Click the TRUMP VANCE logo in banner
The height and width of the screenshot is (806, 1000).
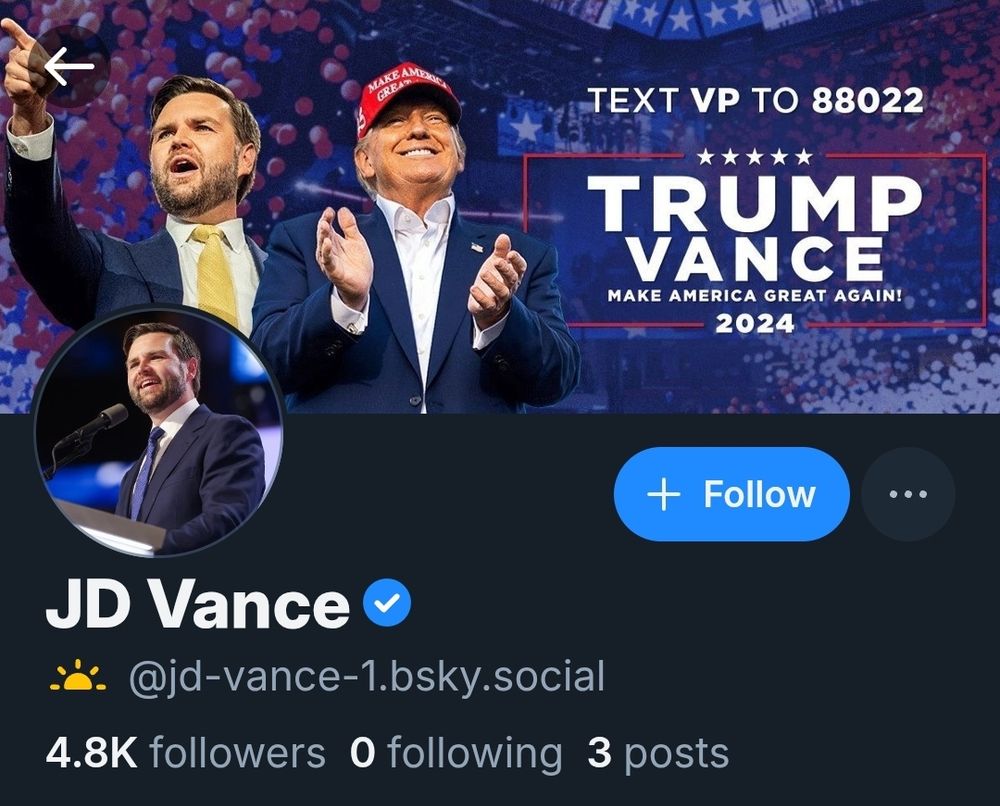click(x=754, y=227)
